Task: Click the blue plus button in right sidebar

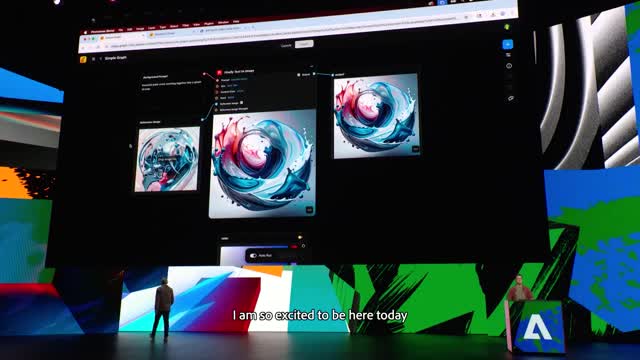Action: 507,44
